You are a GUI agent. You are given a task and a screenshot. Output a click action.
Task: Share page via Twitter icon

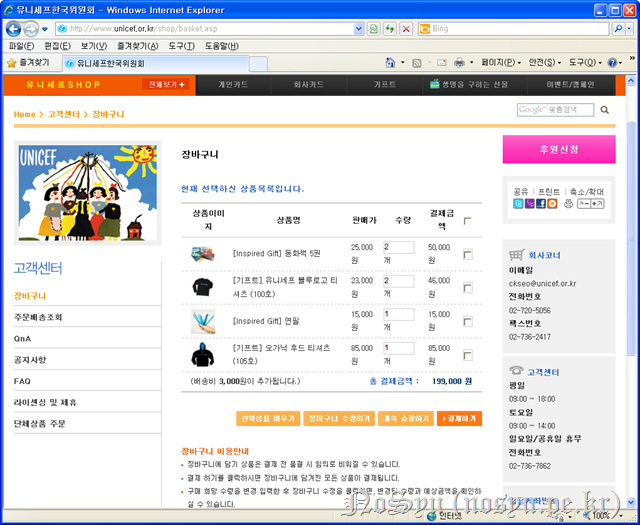(518, 203)
